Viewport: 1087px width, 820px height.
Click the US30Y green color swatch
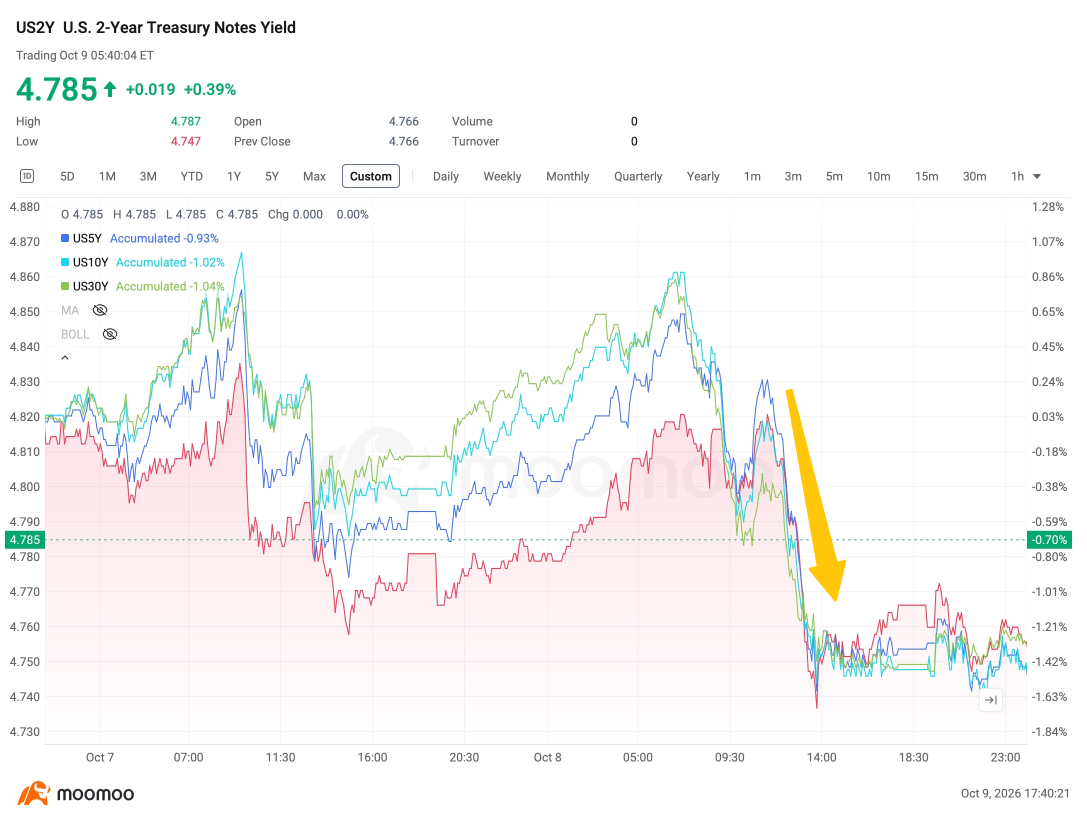(x=65, y=286)
